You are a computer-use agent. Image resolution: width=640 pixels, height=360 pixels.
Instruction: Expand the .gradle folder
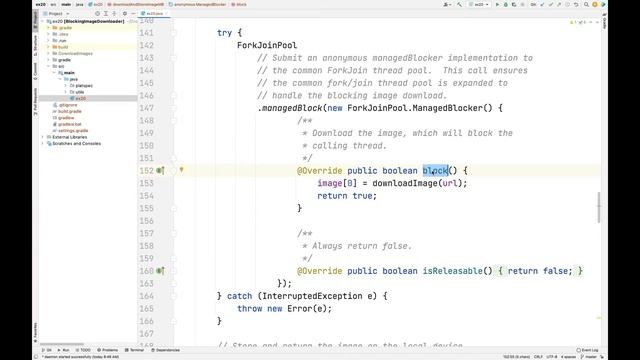48,28
